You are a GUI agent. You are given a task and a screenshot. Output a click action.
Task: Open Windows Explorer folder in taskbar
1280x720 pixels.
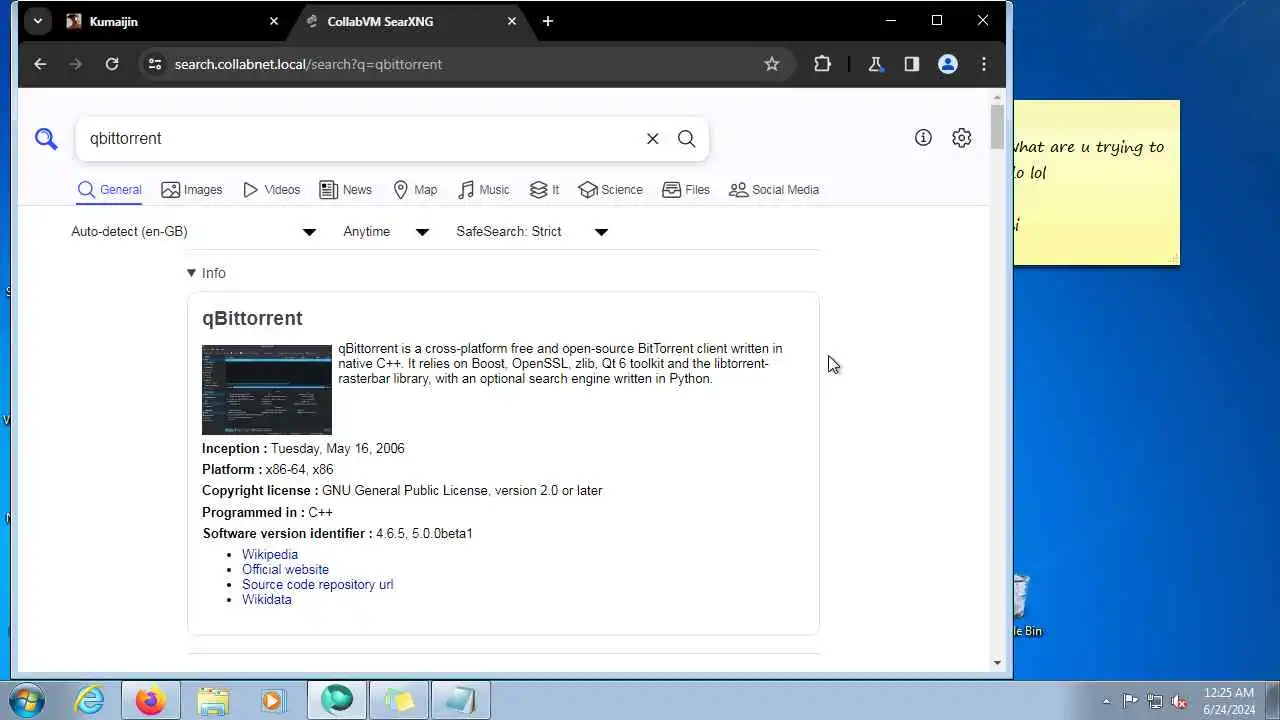click(213, 700)
